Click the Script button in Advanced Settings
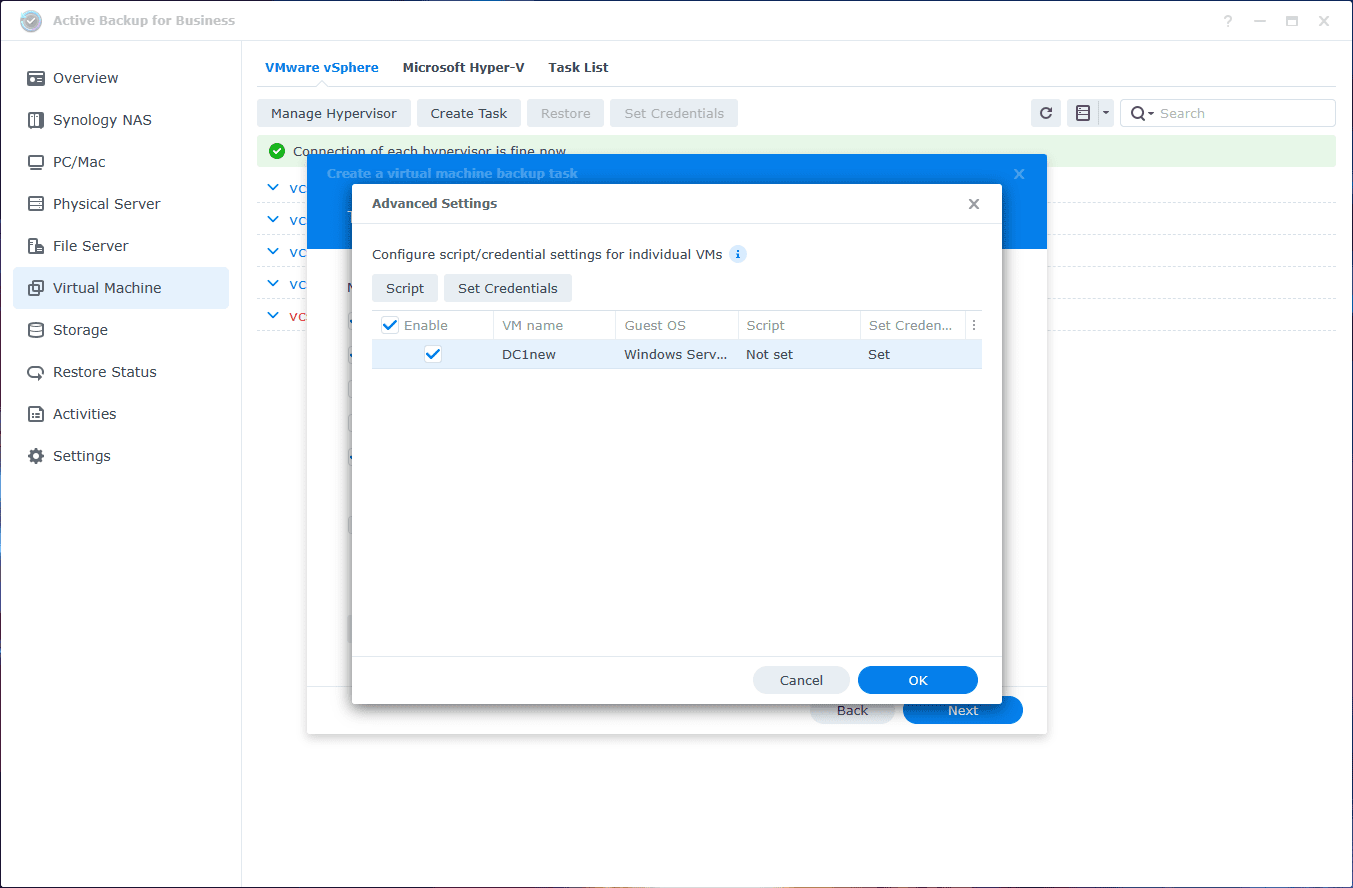Screen dimensions: 1353x888 tap(405, 288)
